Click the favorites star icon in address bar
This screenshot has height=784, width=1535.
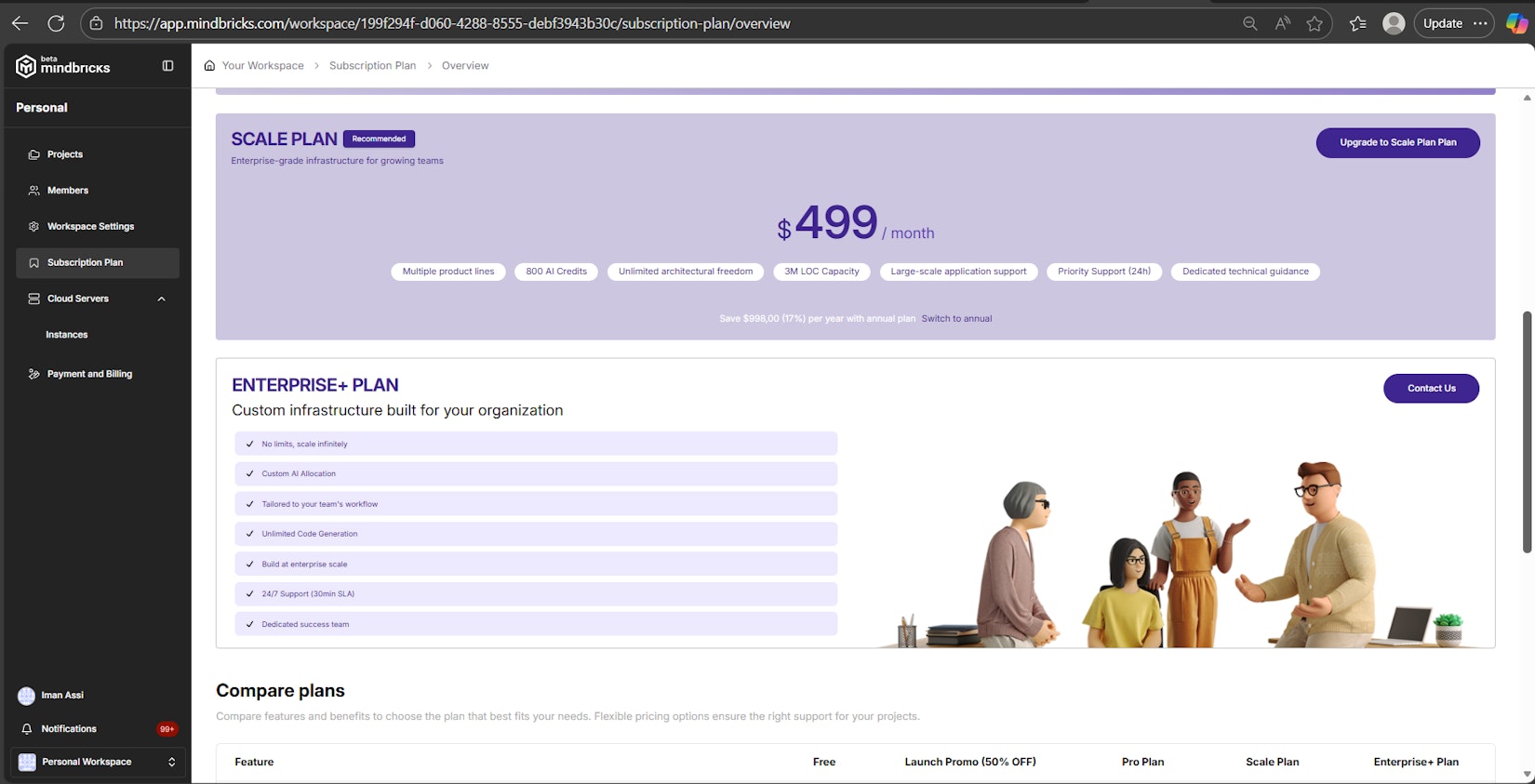[1314, 23]
